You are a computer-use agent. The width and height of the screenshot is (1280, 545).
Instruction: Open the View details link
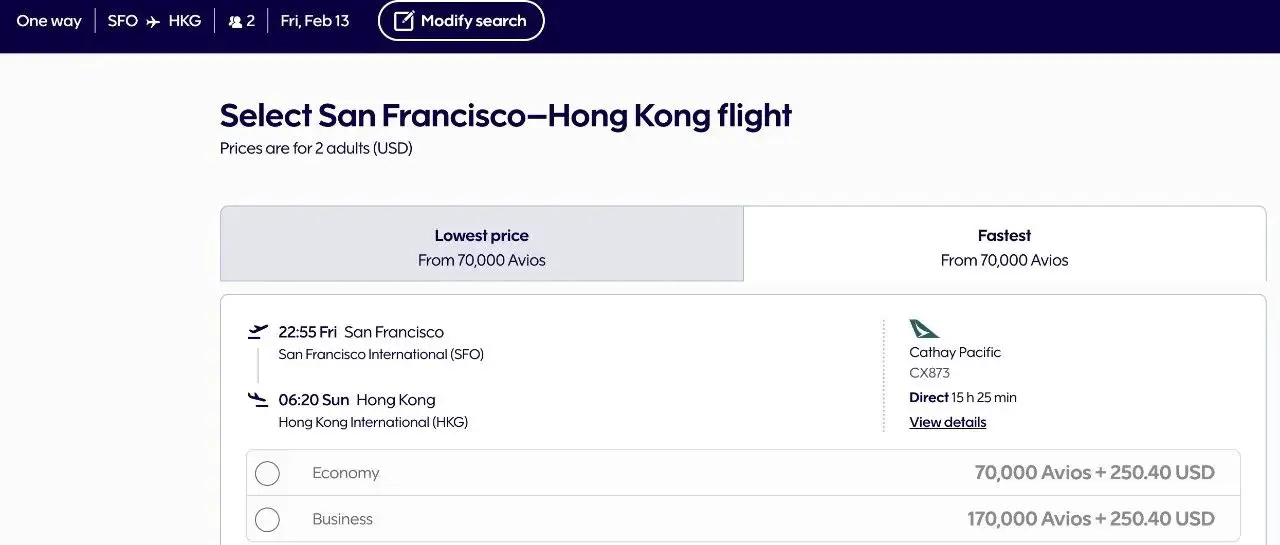pyautogui.click(x=947, y=422)
